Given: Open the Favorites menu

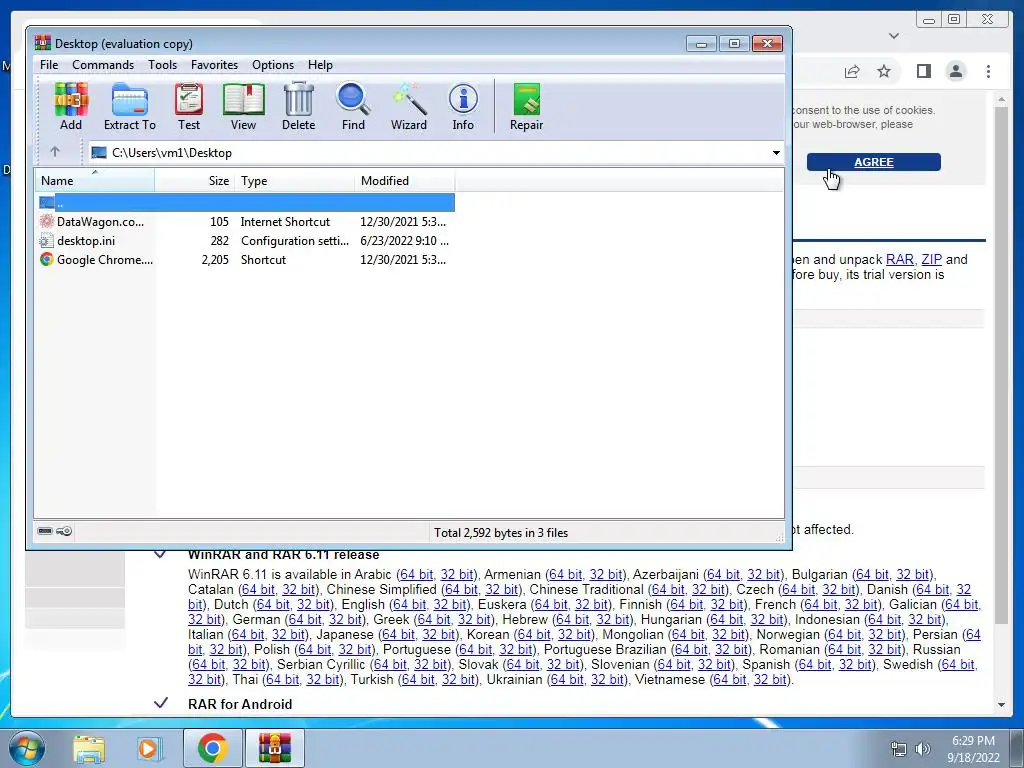Looking at the screenshot, I should 214,65.
